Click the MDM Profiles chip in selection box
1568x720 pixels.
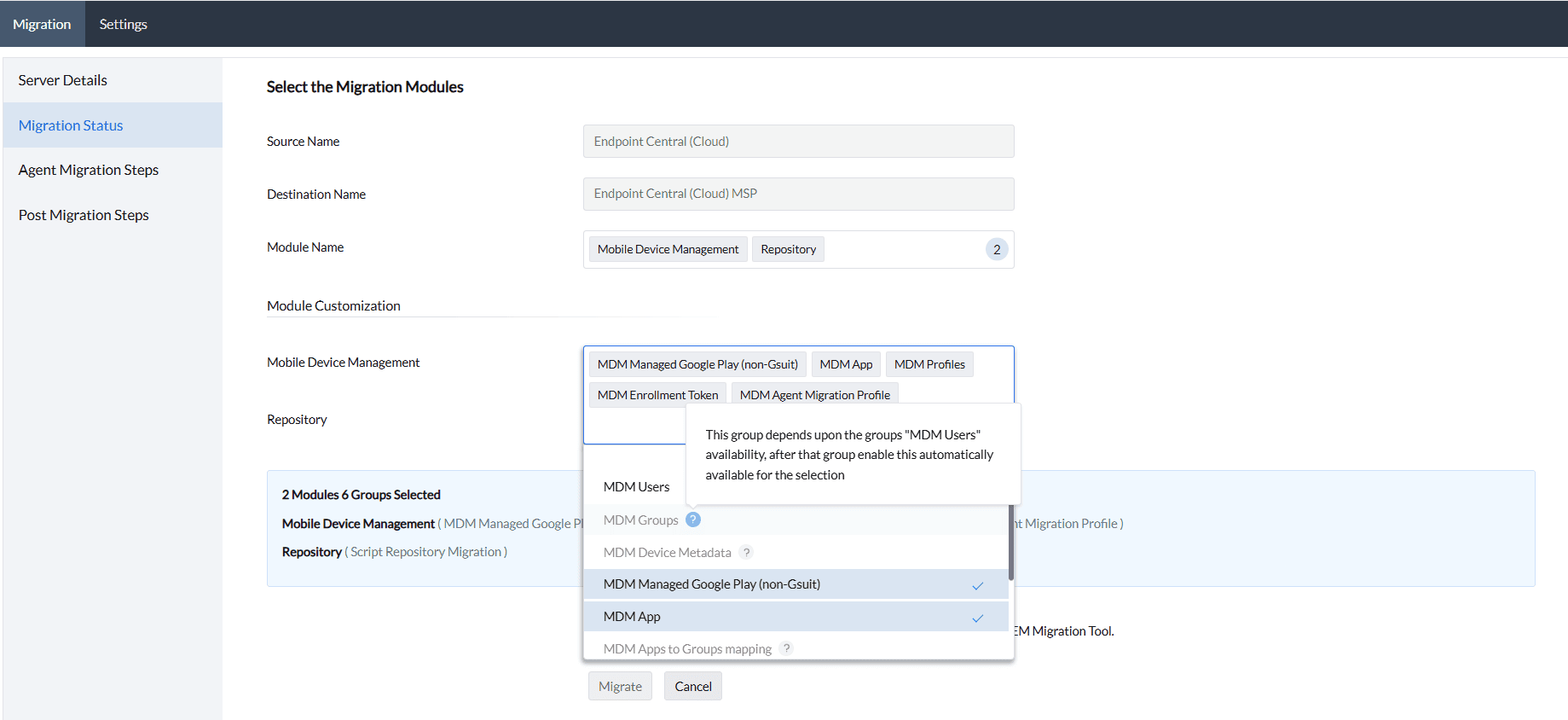click(929, 364)
